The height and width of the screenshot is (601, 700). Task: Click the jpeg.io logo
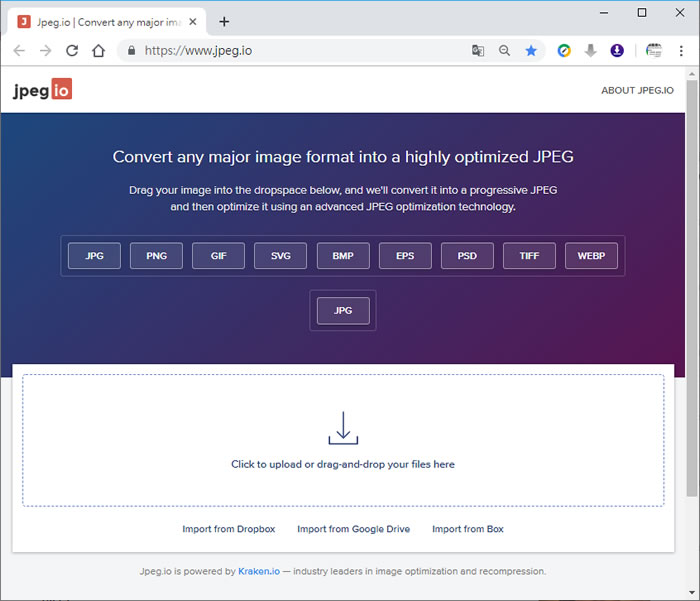pos(42,90)
